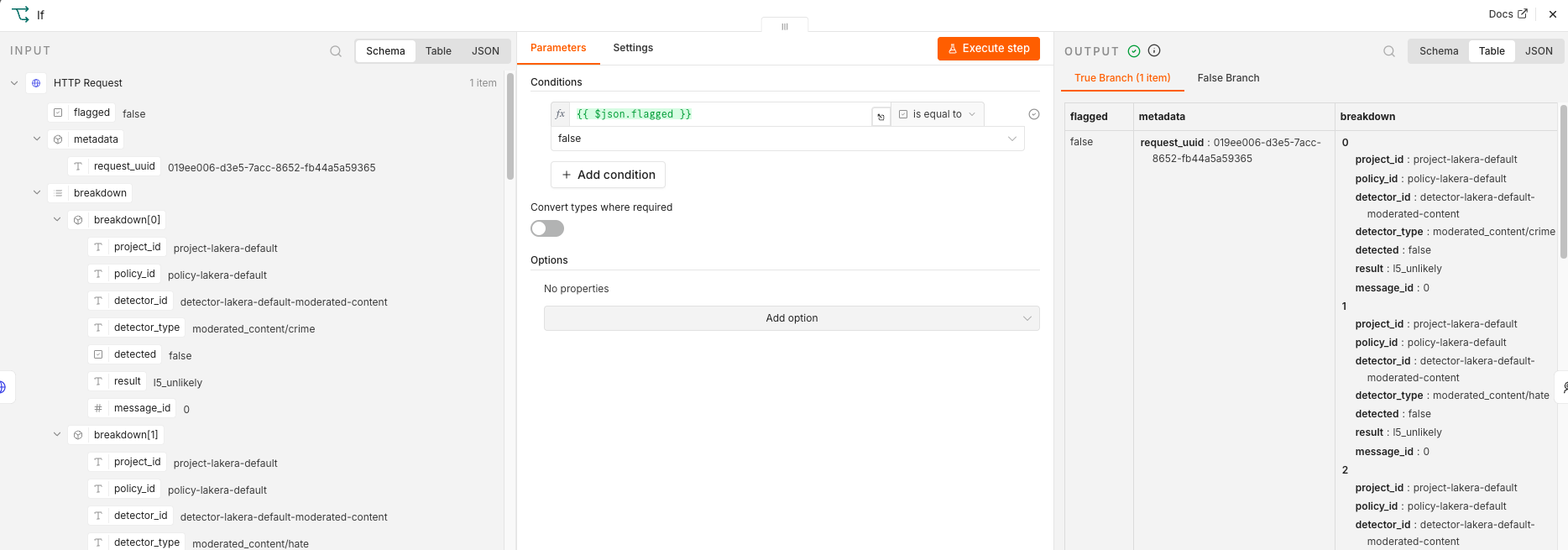Open the False Branch tab
1568x550 pixels.
tap(1228, 78)
